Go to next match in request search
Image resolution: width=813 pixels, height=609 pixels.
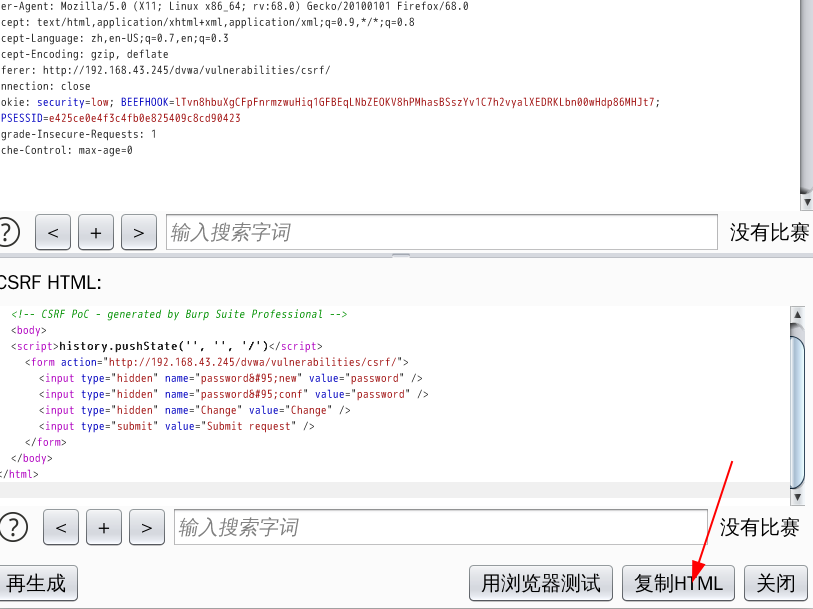pyautogui.click(x=139, y=232)
